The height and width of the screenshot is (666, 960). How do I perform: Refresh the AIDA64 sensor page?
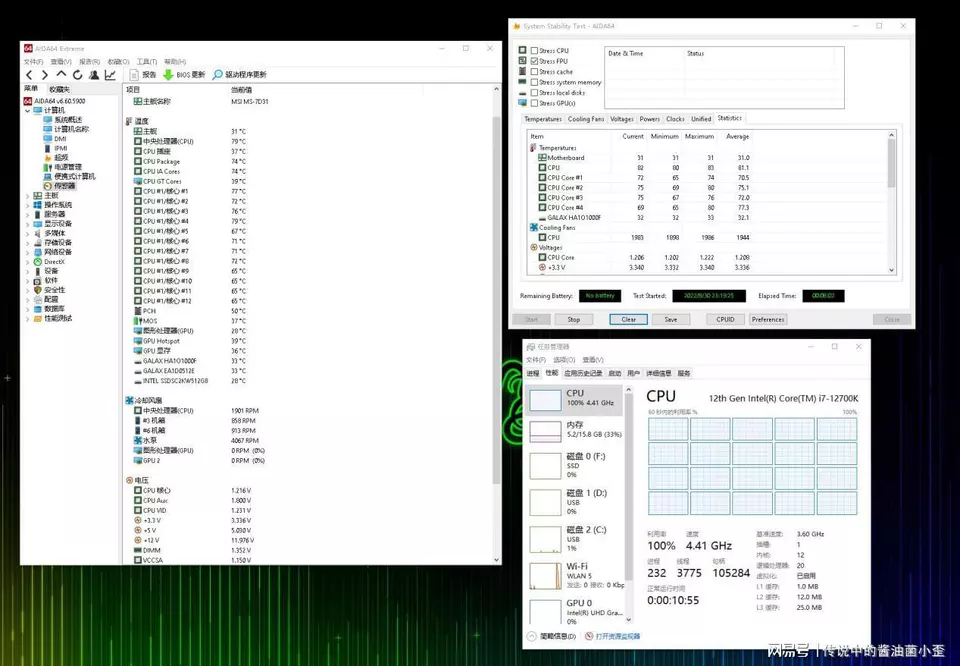coord(78,75)
